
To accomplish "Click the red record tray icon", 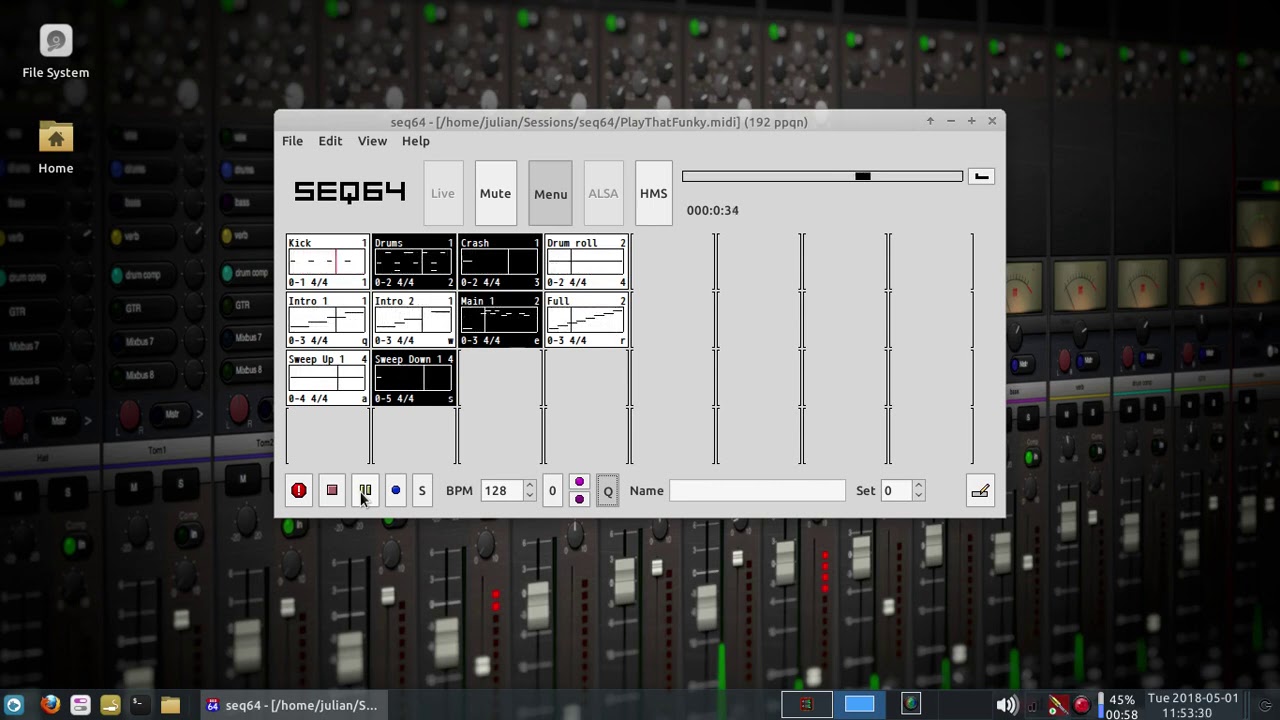I will tap(1081, 705).
